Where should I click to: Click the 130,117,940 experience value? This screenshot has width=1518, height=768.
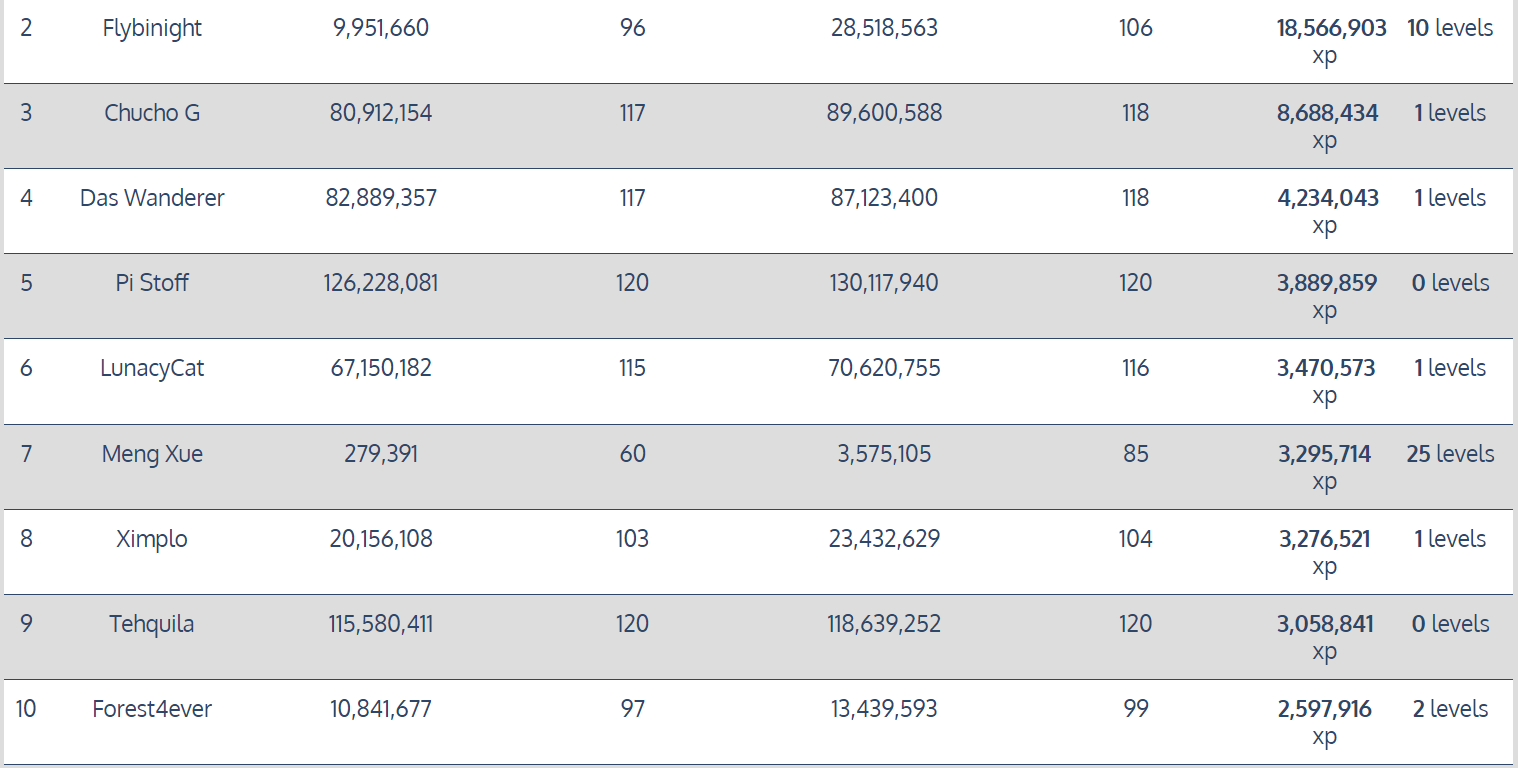point(884,283)
